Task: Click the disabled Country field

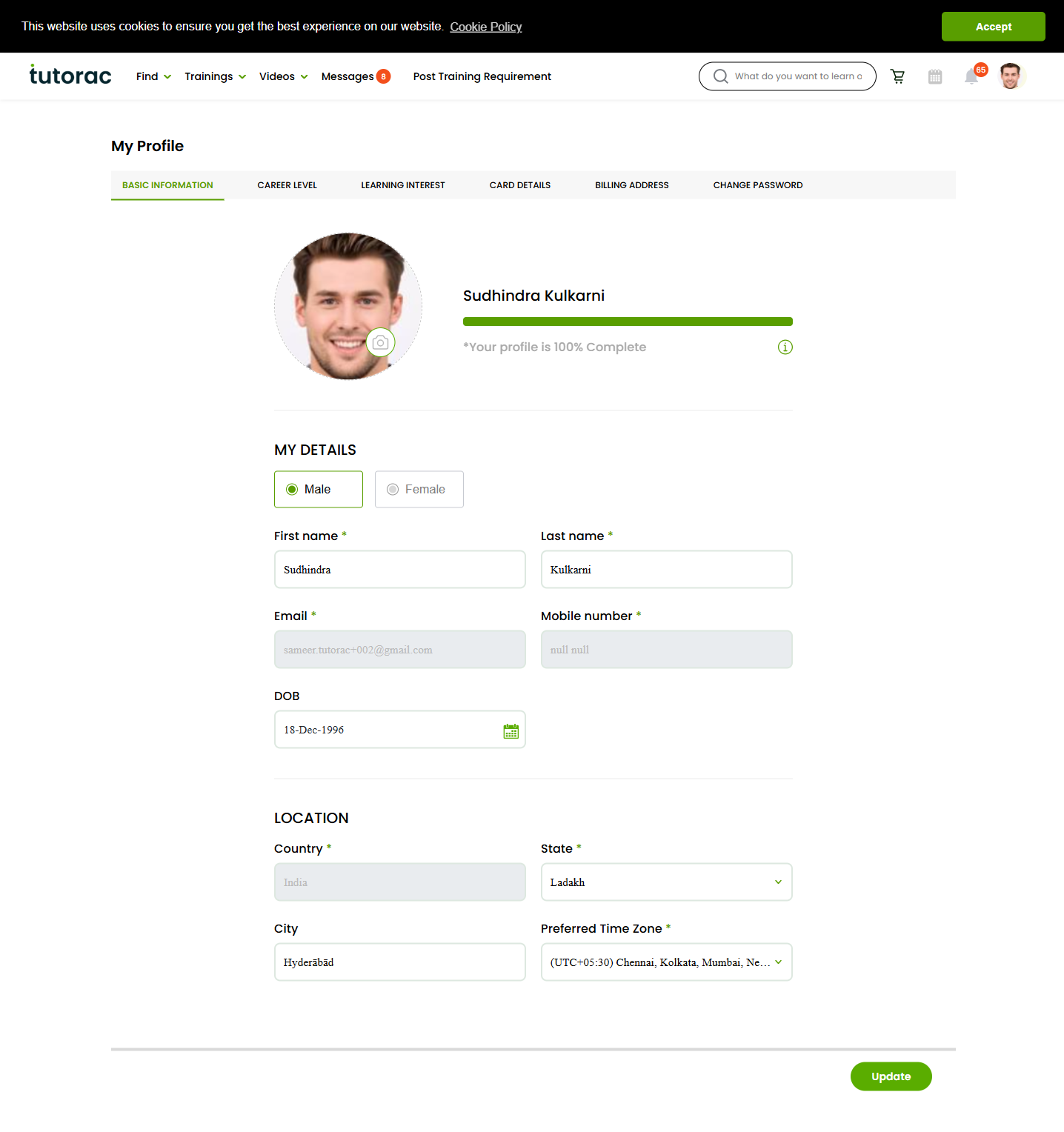Action: [400, 882]
